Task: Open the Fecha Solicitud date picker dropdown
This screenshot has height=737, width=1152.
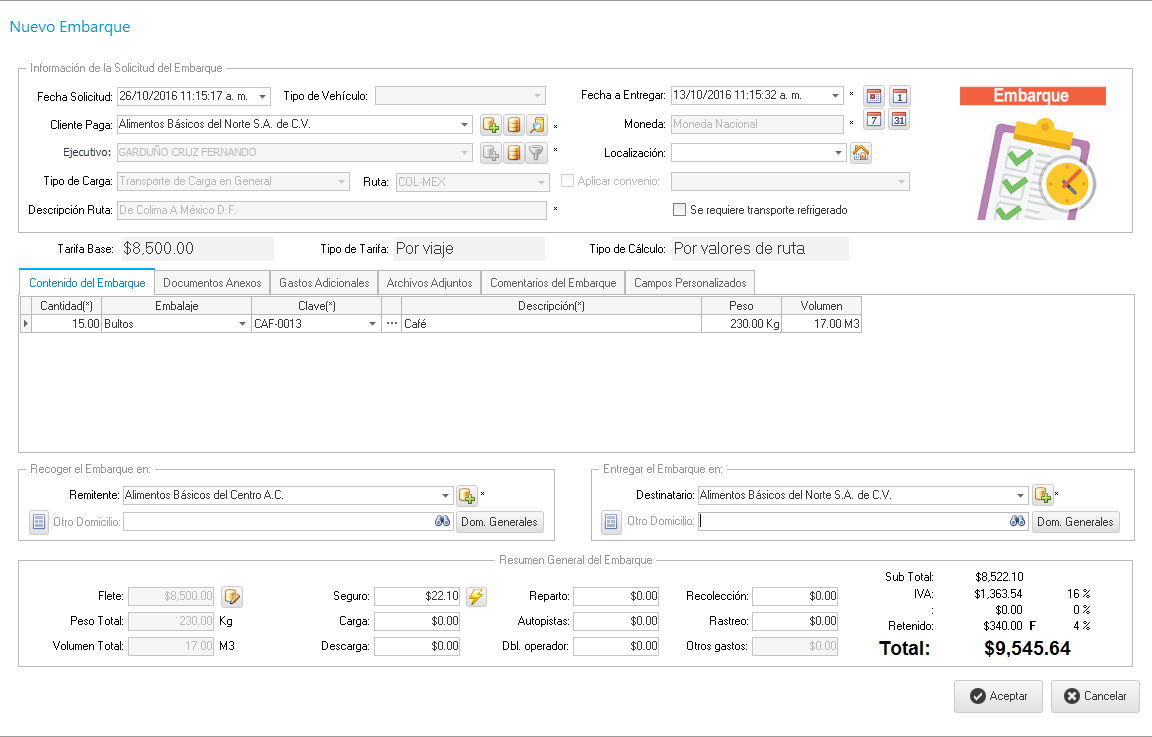Action: pos(262,96)
